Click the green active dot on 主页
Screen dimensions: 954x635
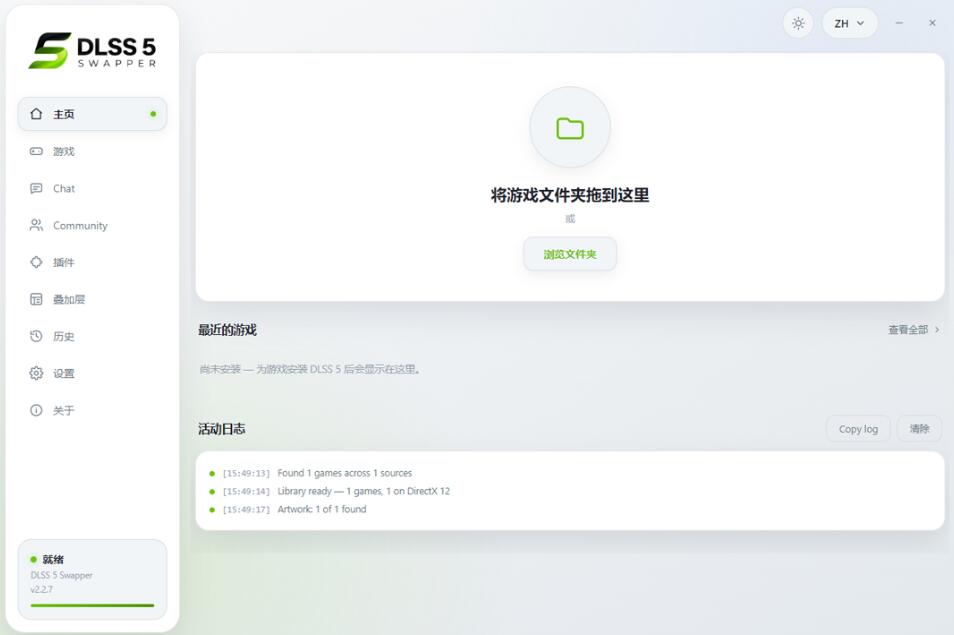[x=153, y=114]
